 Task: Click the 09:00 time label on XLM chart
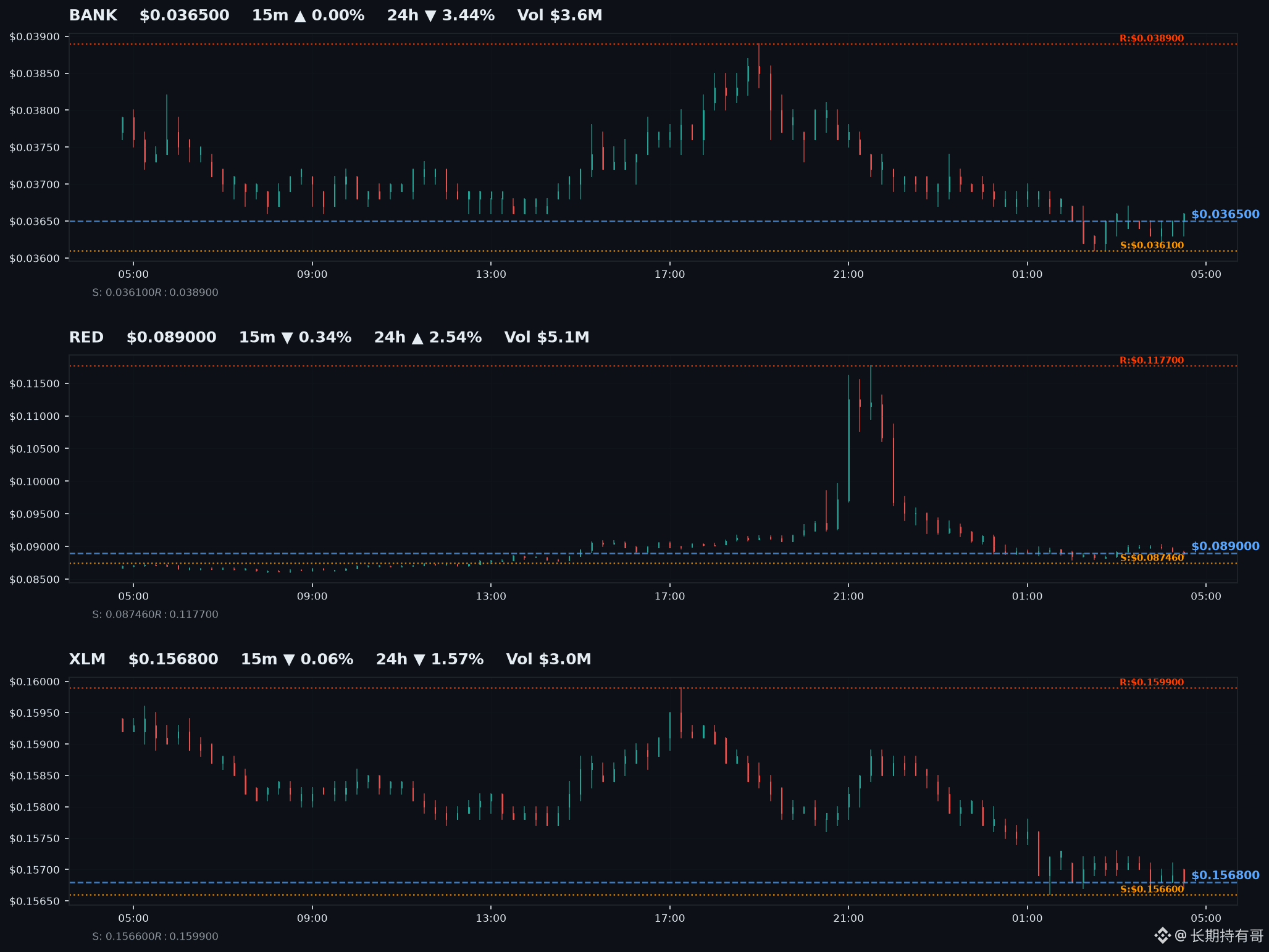pyautogui.click(x=312, y=918)
